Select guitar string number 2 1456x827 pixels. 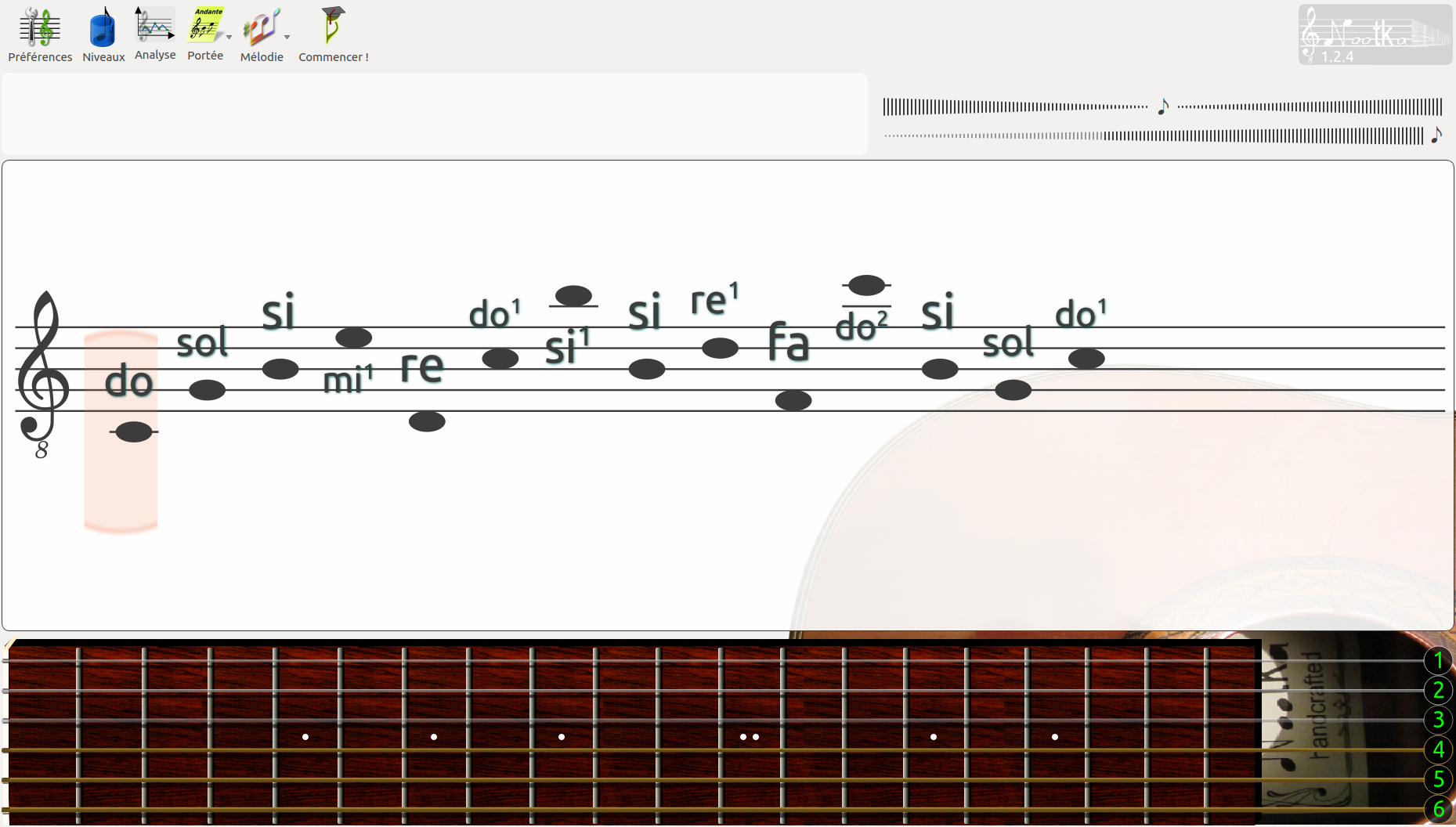pos(1438,690)
